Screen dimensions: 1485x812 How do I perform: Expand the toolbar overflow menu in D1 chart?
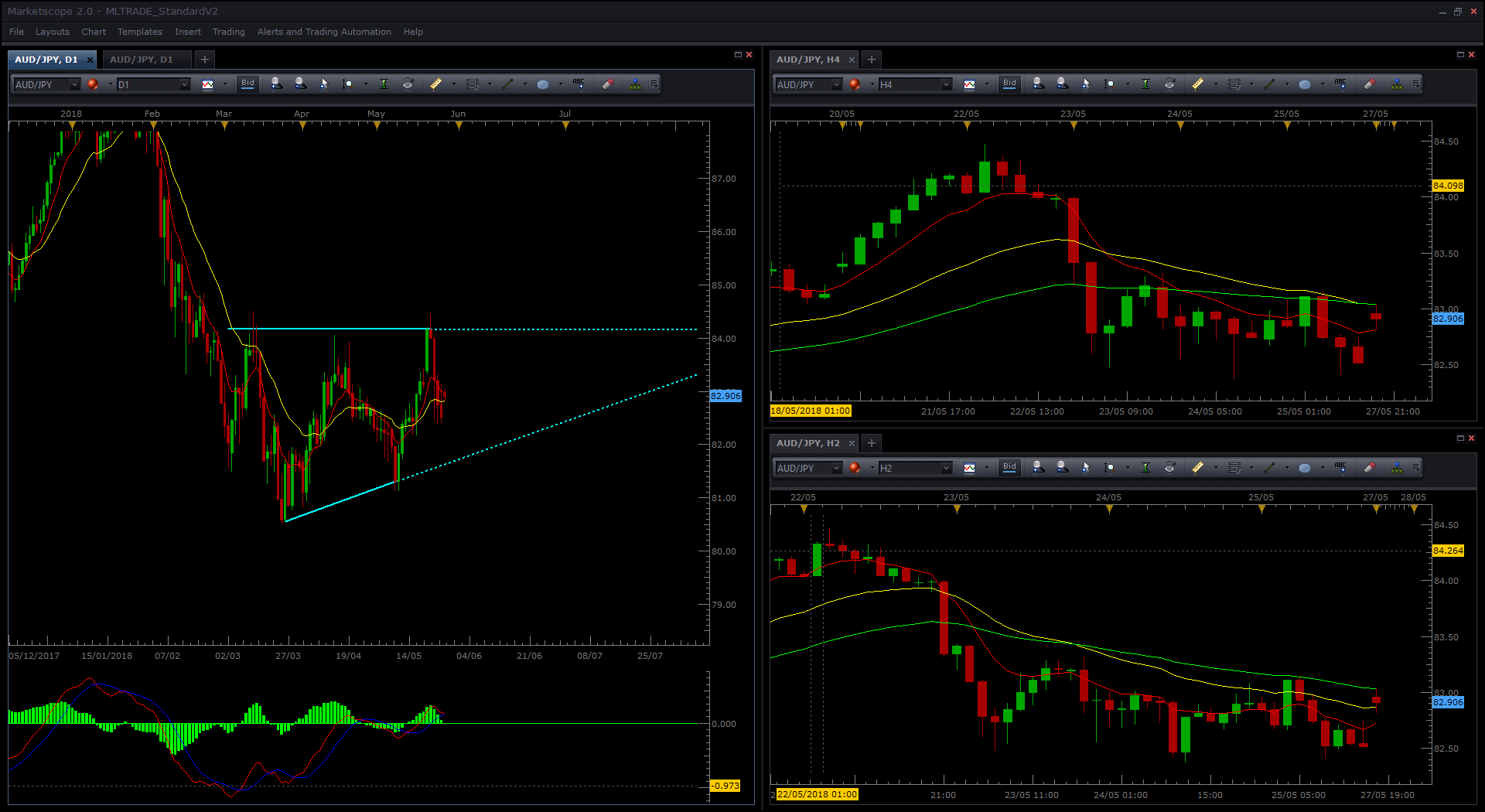[x=654, y=84]
